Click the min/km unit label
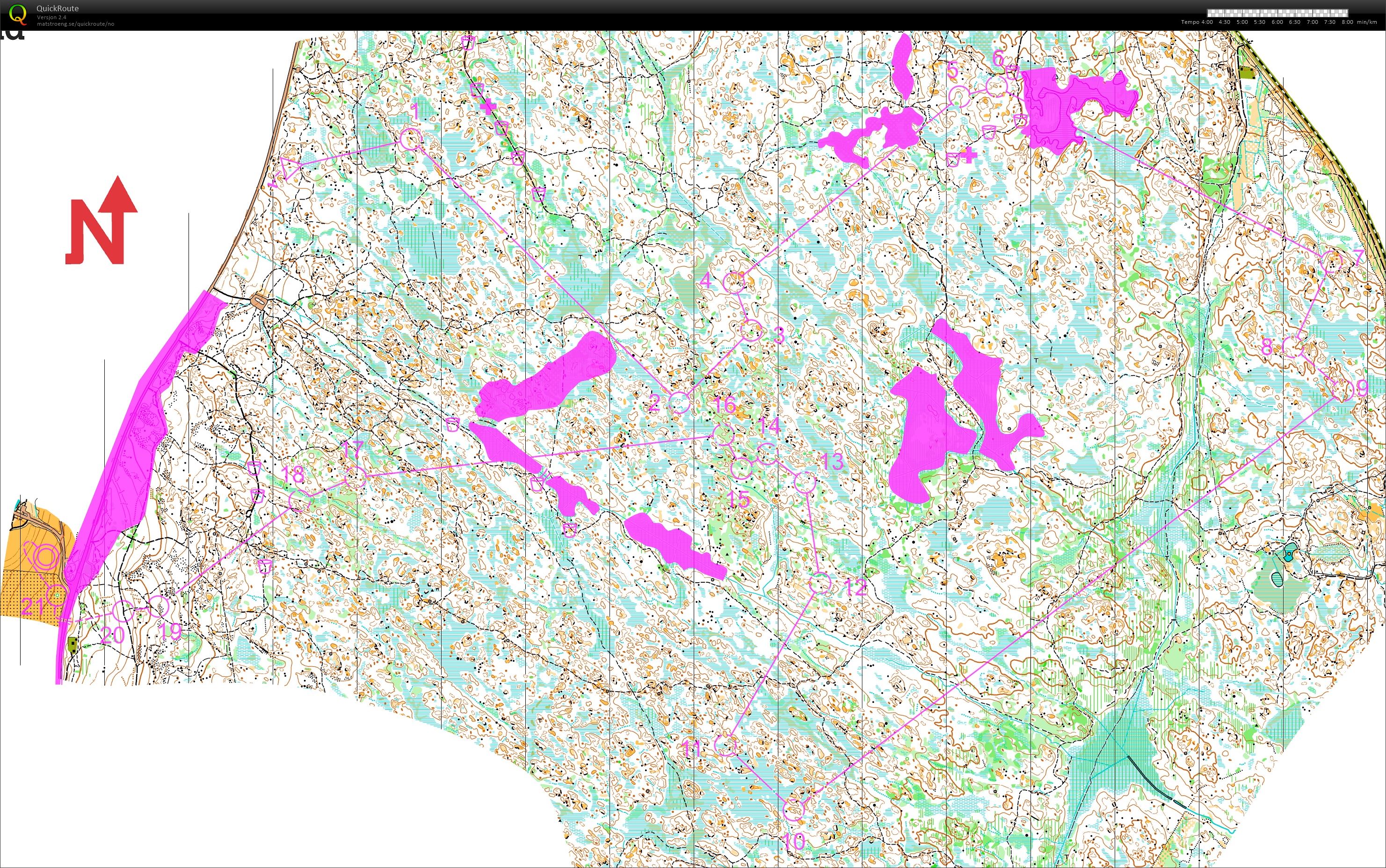1386x868 pixels. 1367,22
